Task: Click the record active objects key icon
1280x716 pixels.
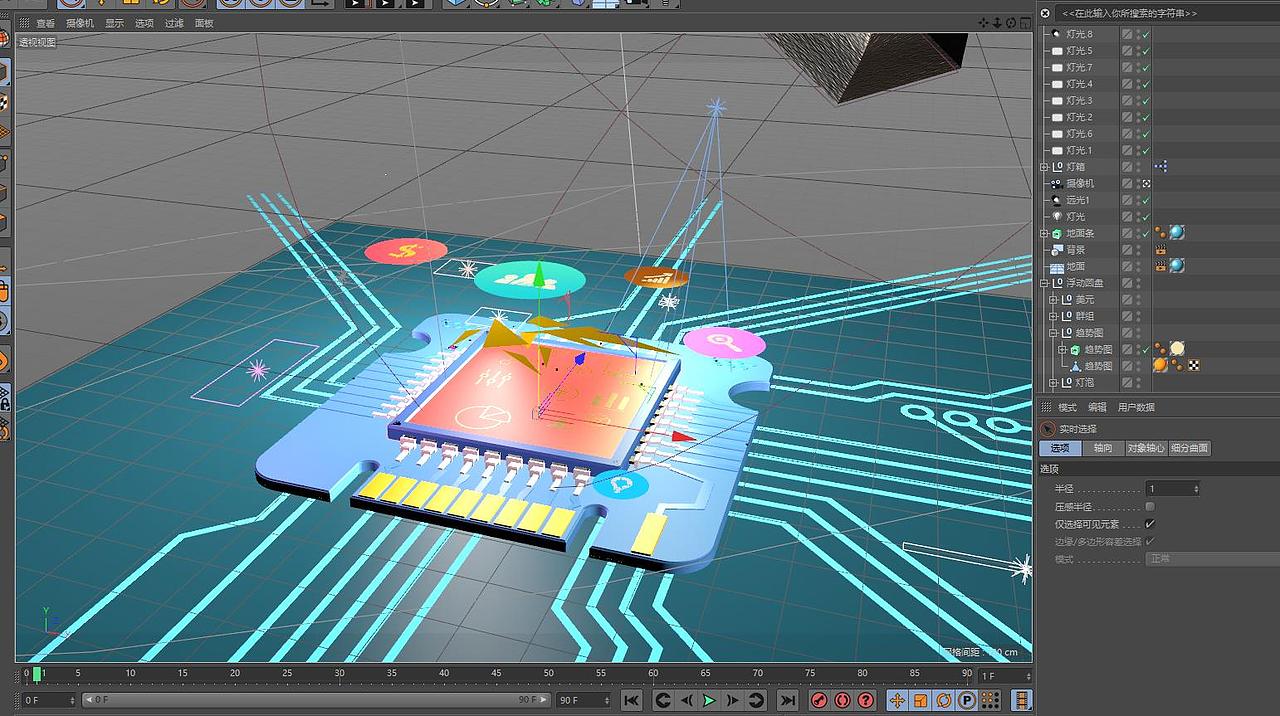Action: pyautogui.click(x=819, y=700)
